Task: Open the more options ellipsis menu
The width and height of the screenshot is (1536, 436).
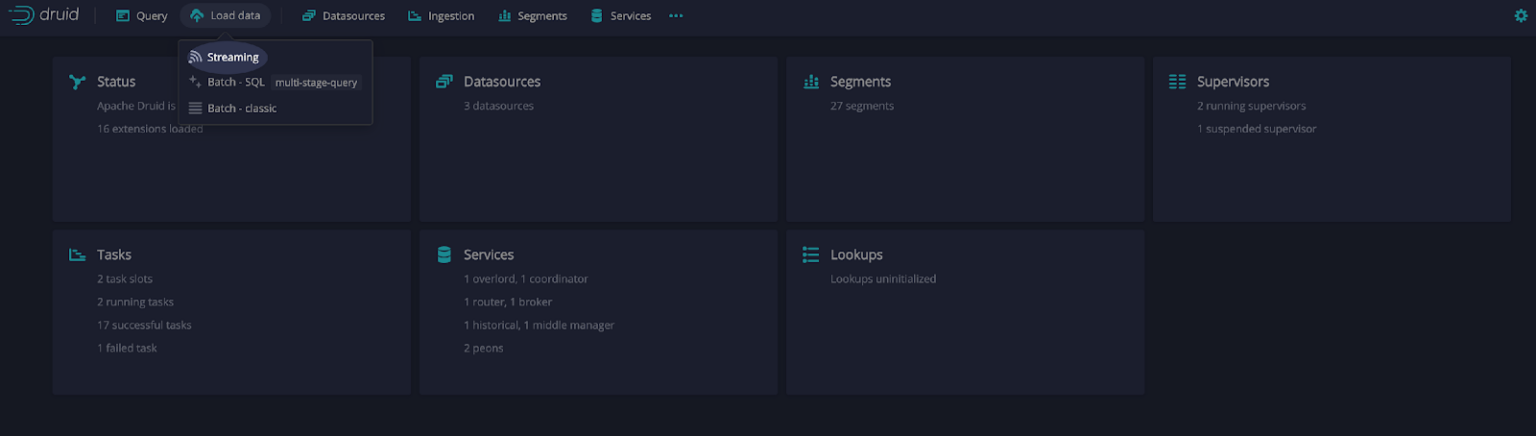Action: [676, 16]
